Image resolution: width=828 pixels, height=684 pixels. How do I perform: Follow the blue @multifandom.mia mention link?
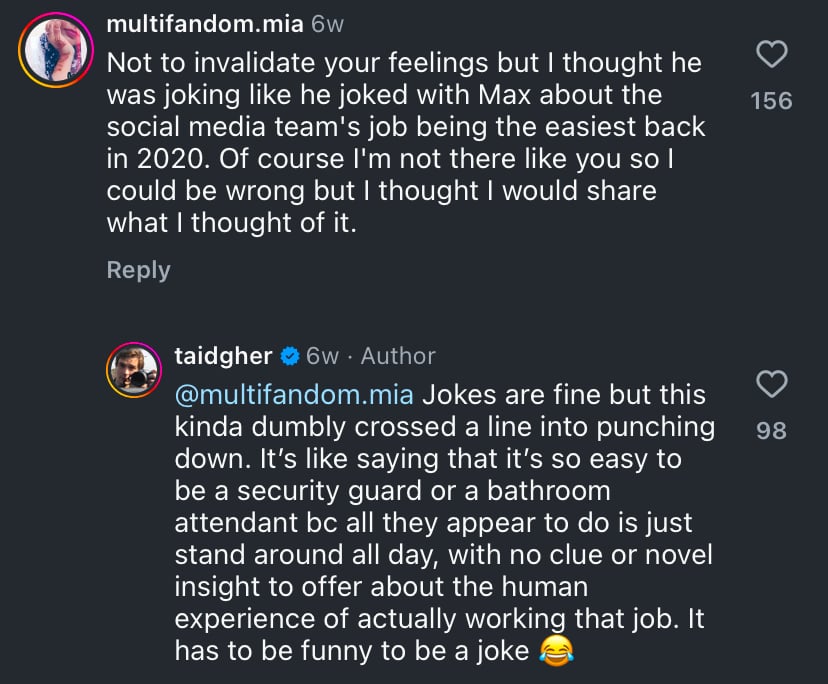[x=295, y=394]
